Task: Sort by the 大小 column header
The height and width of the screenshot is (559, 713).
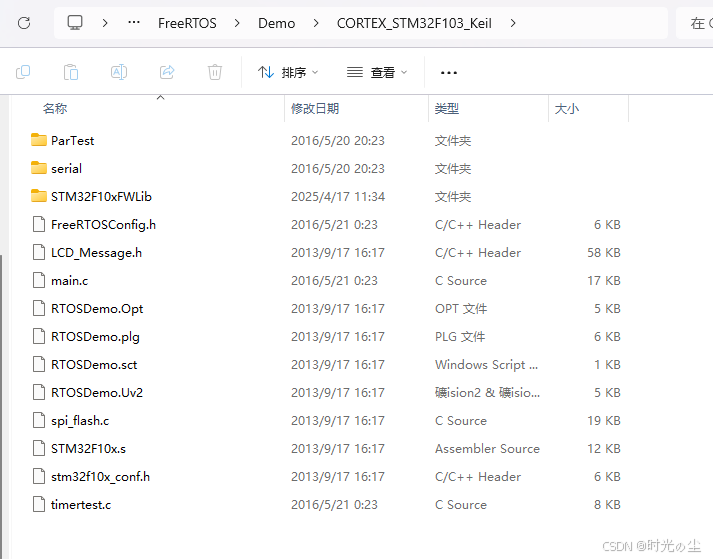Action: pos(567,109)
